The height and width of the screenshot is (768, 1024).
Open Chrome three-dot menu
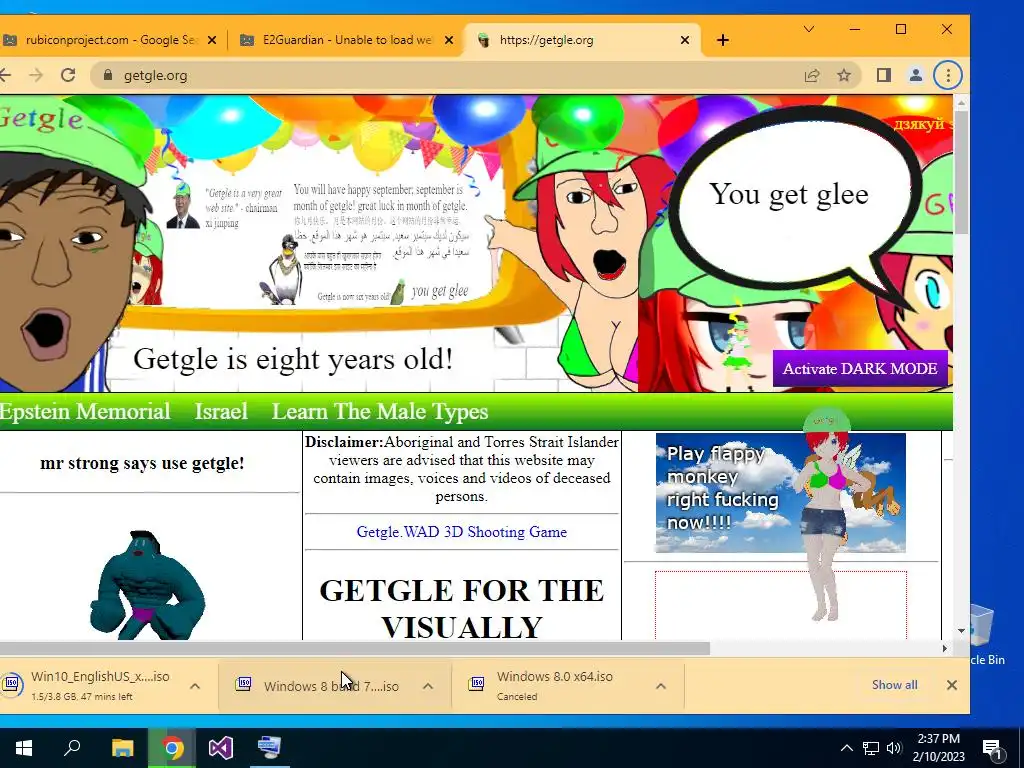(x=948, y=75)
